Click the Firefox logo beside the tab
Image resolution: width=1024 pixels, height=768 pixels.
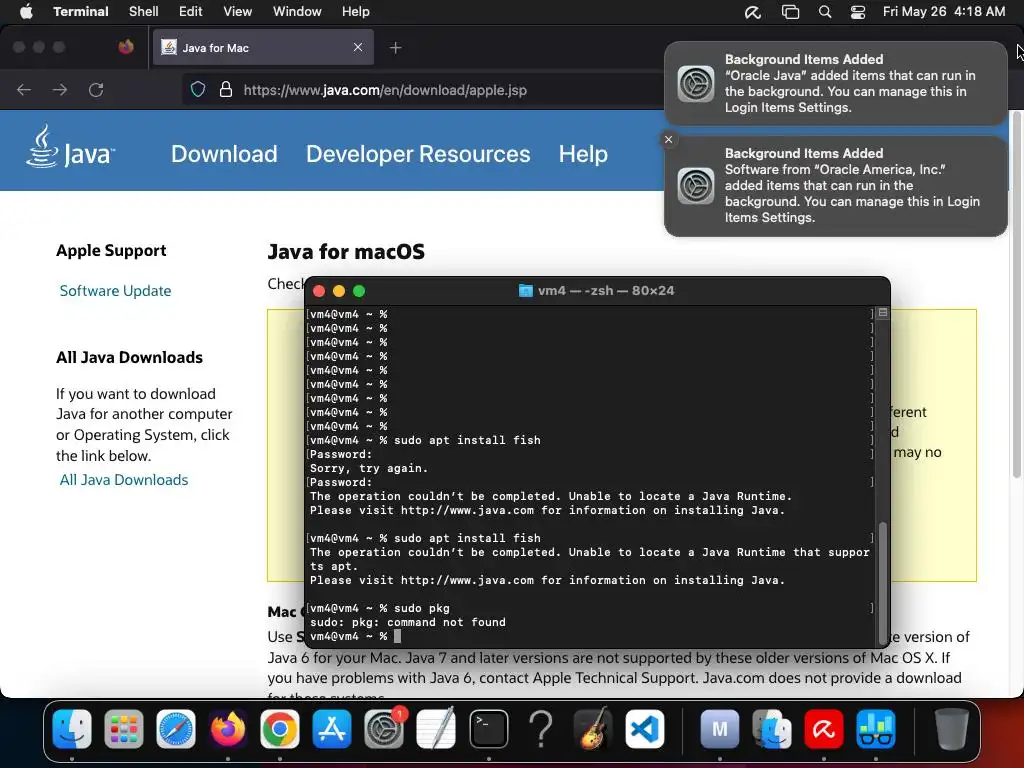coord(126,47)
